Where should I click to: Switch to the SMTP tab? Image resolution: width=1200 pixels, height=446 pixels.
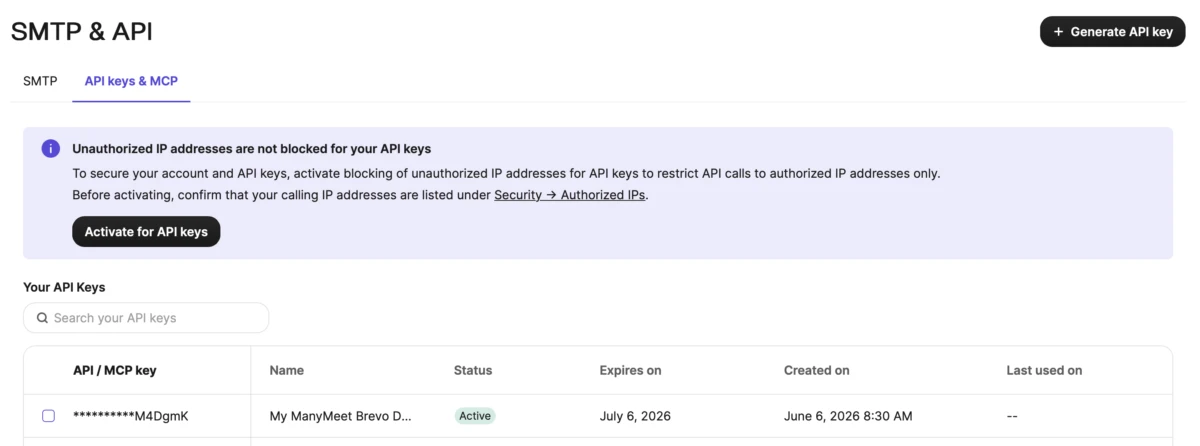click(x=40, y=81)
